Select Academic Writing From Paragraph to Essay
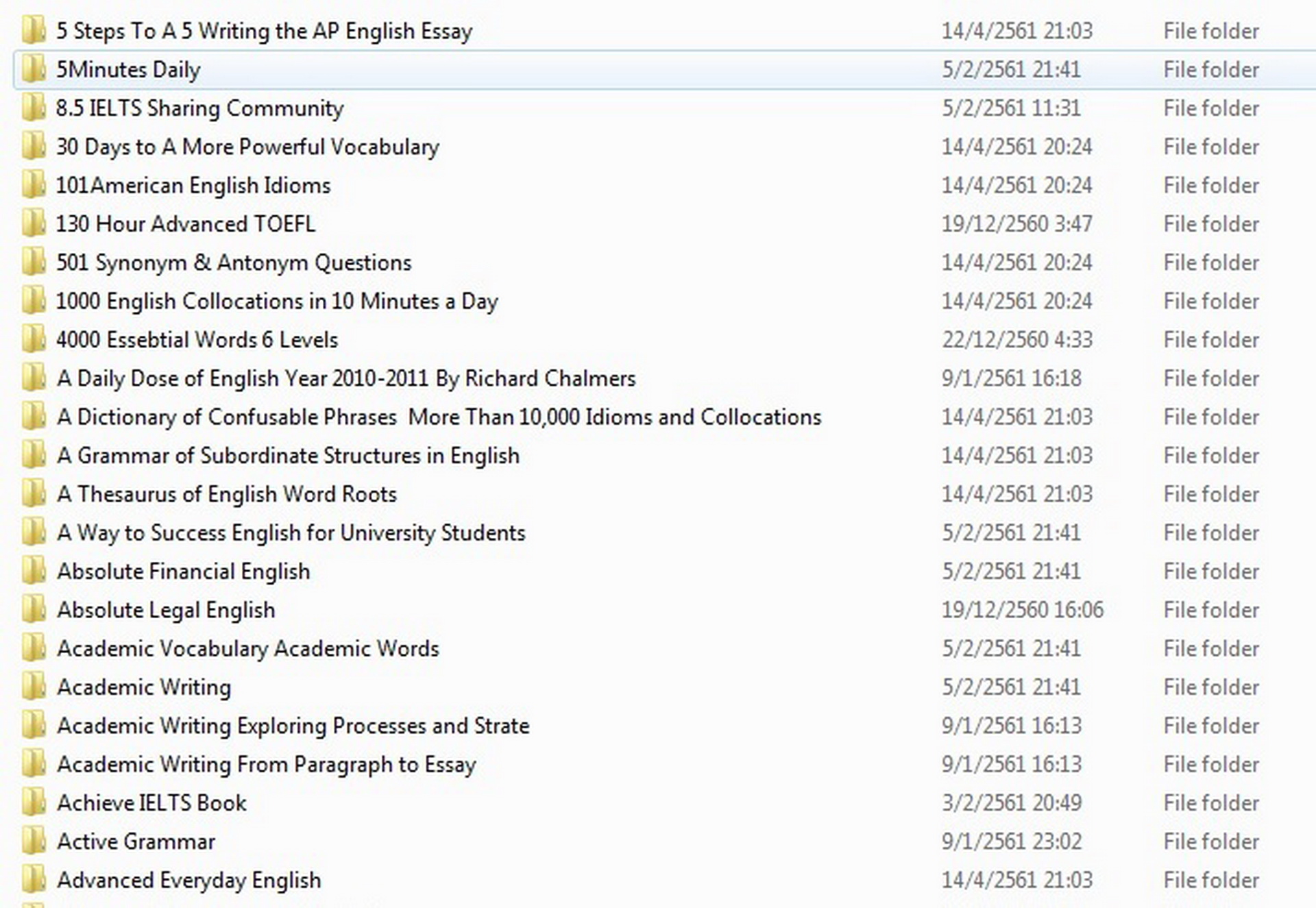The image size is (1316, 908). pyautogui.click(x=266, y=764)
